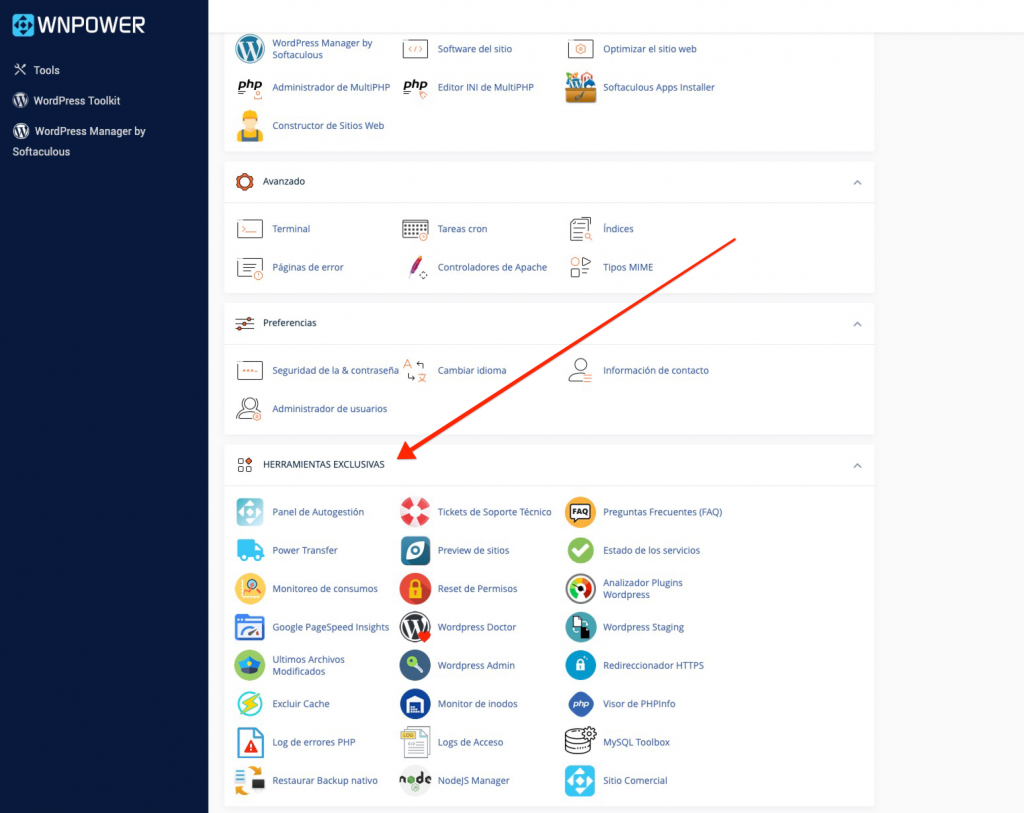Screen dimensions: 1024x813
Task: Click the Google PageSpeed Insights icon
Action: pos(249,628)
